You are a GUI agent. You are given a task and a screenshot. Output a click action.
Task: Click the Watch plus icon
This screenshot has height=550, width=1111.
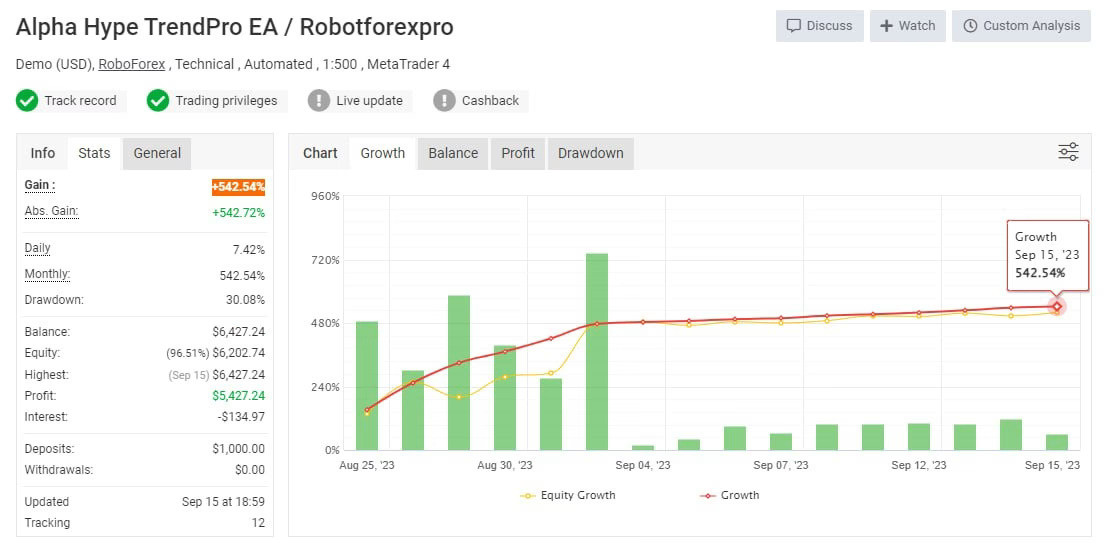click(x=886, y=26)
